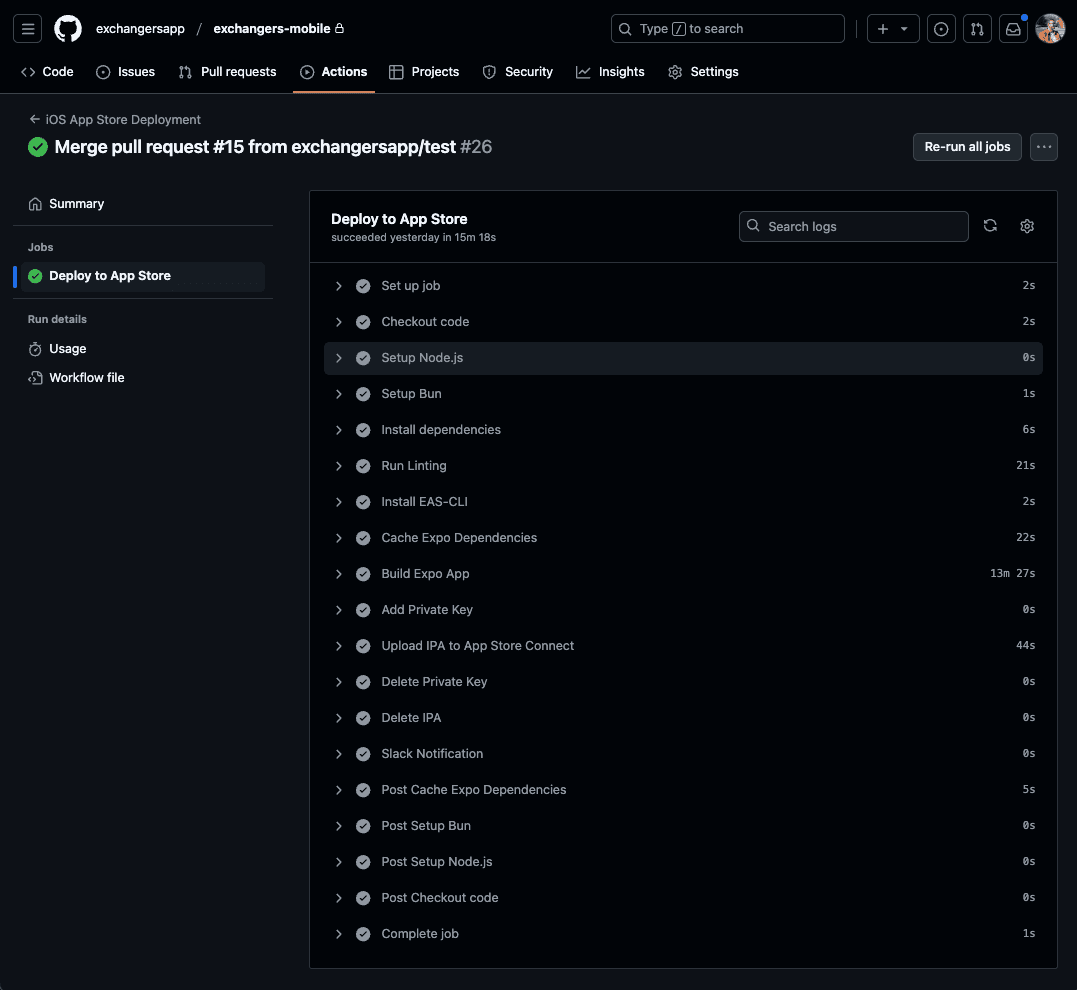Click Re-run all jobs button

tap(967, 147)
